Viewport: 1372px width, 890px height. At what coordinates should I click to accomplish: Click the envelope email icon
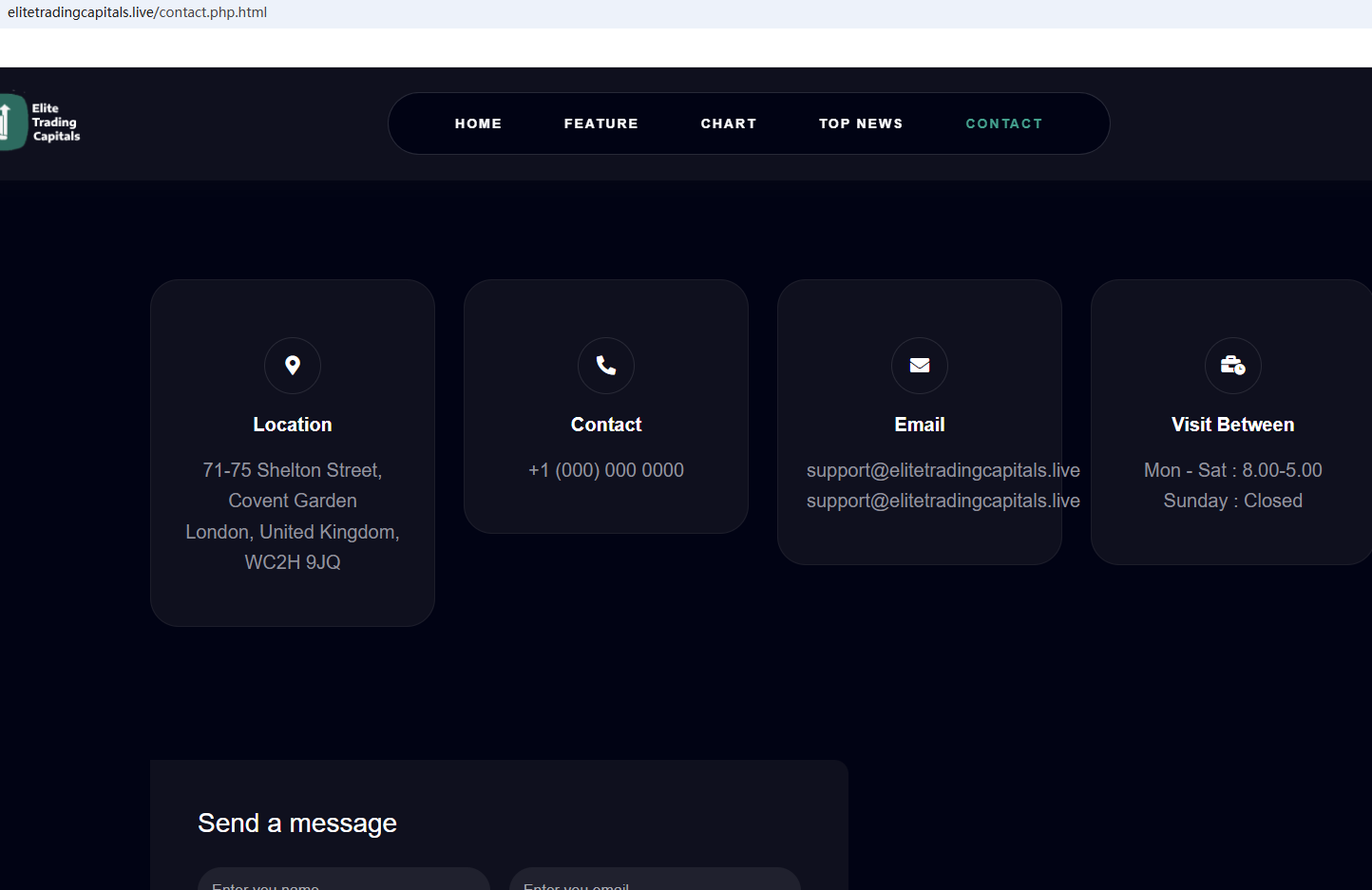click(920, 366)
